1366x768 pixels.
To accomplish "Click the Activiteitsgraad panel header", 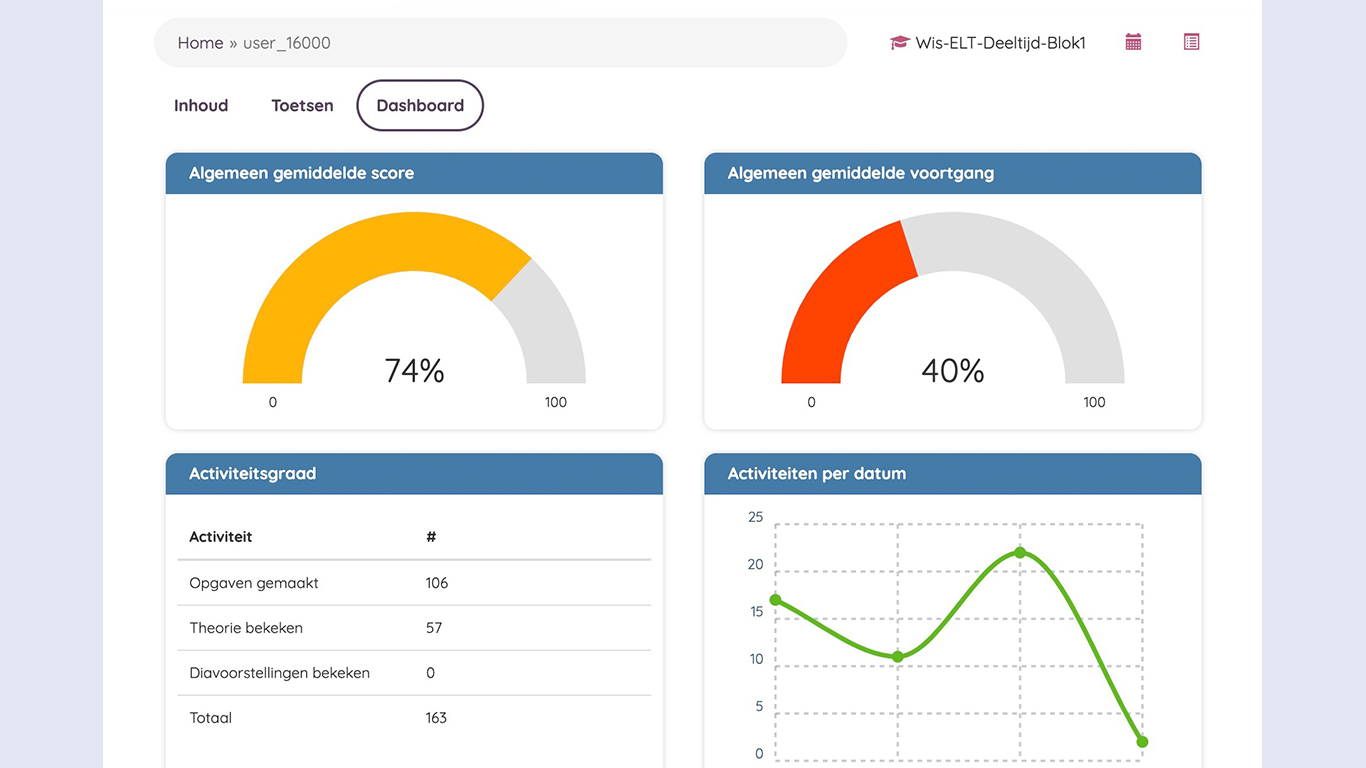I will (x=414, y=474).
